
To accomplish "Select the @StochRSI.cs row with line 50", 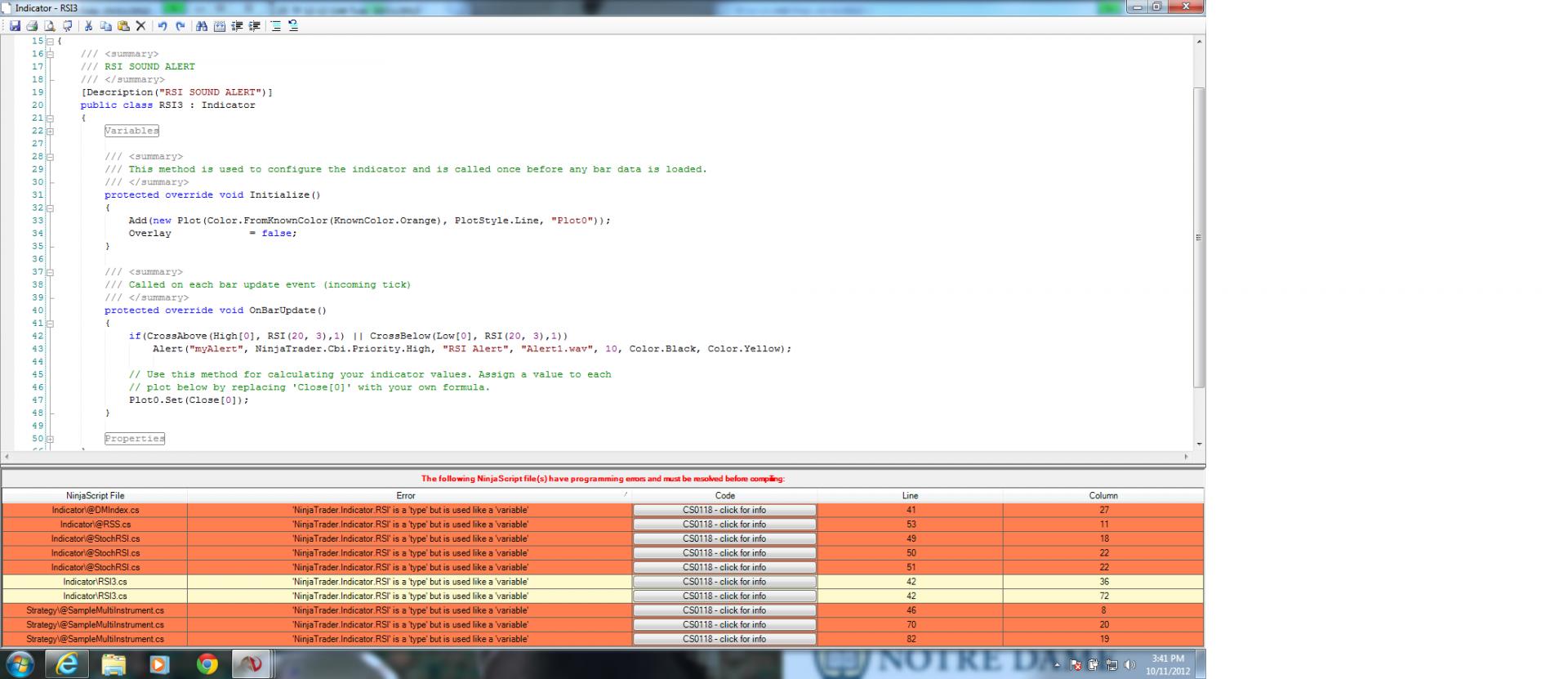I will pyautogui.click(x=603, y=553).
